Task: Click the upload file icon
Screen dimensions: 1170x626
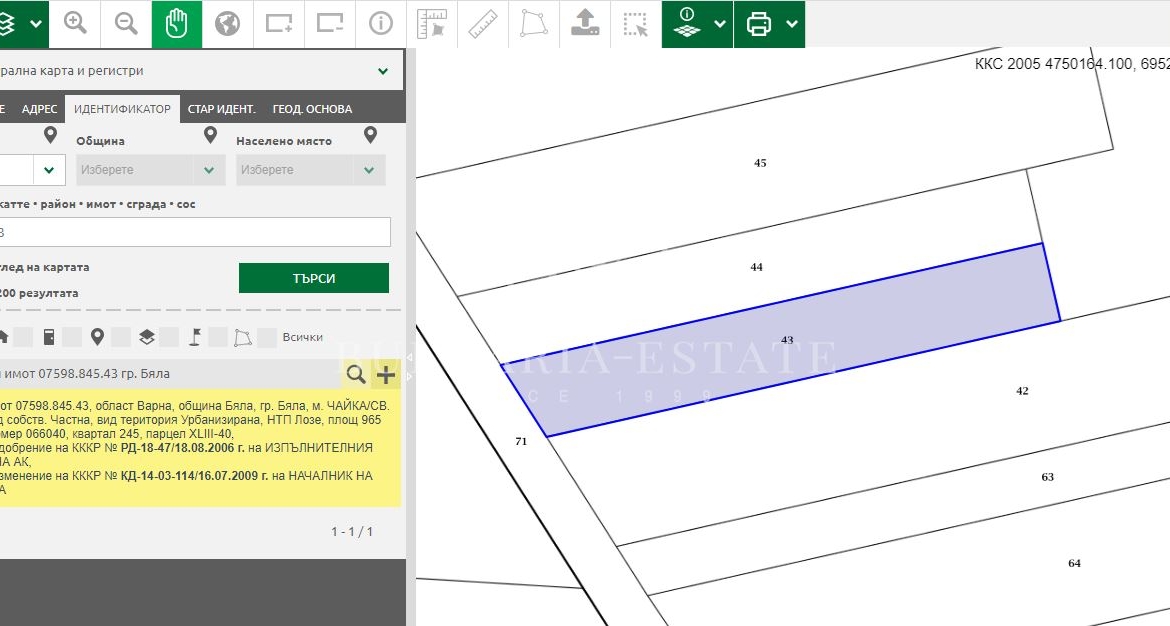Action: tap(585, 23)
